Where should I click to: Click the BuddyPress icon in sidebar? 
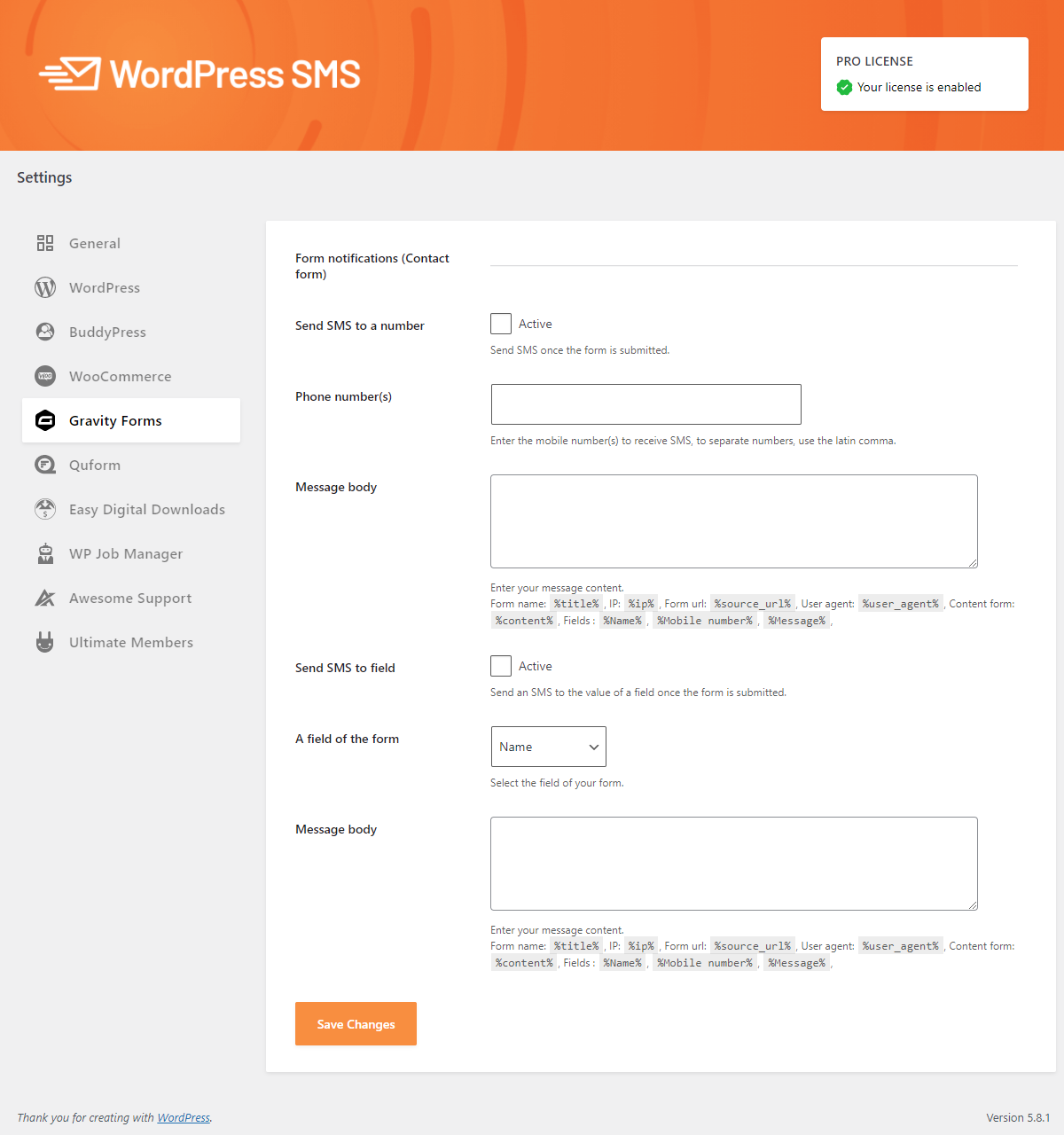[45, 332]
